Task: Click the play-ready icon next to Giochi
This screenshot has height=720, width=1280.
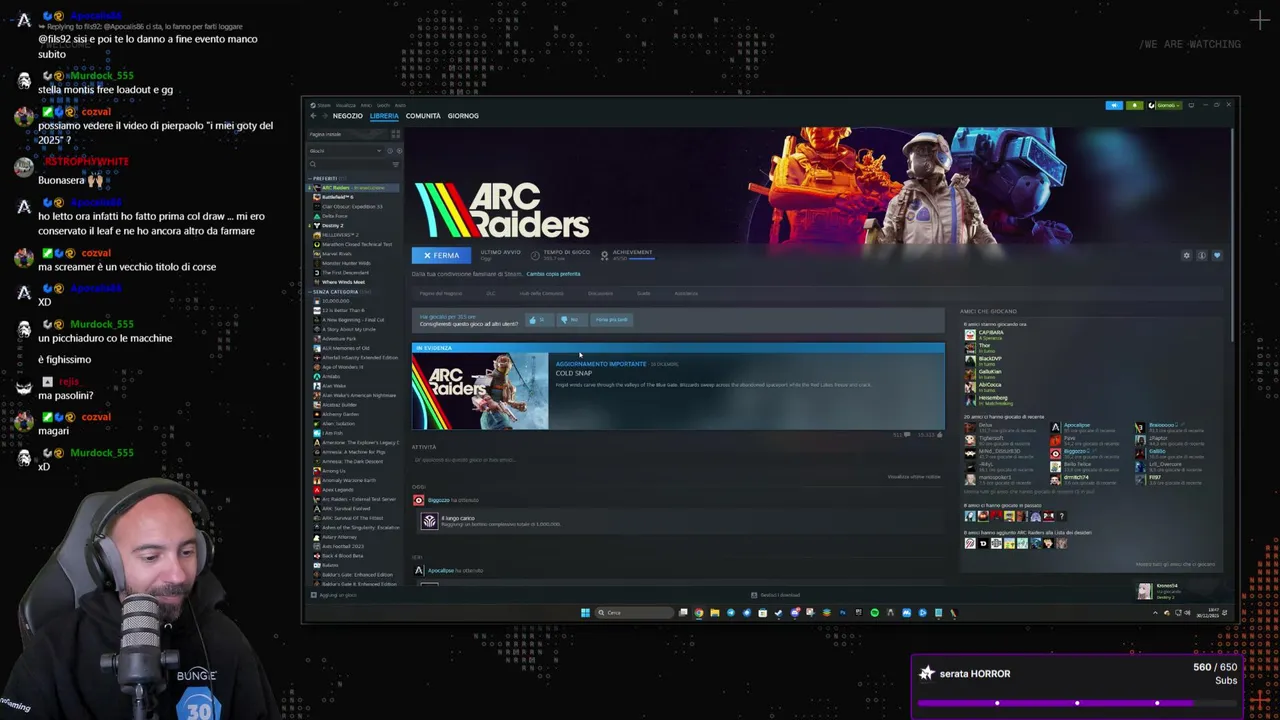Action: point(399,151)
